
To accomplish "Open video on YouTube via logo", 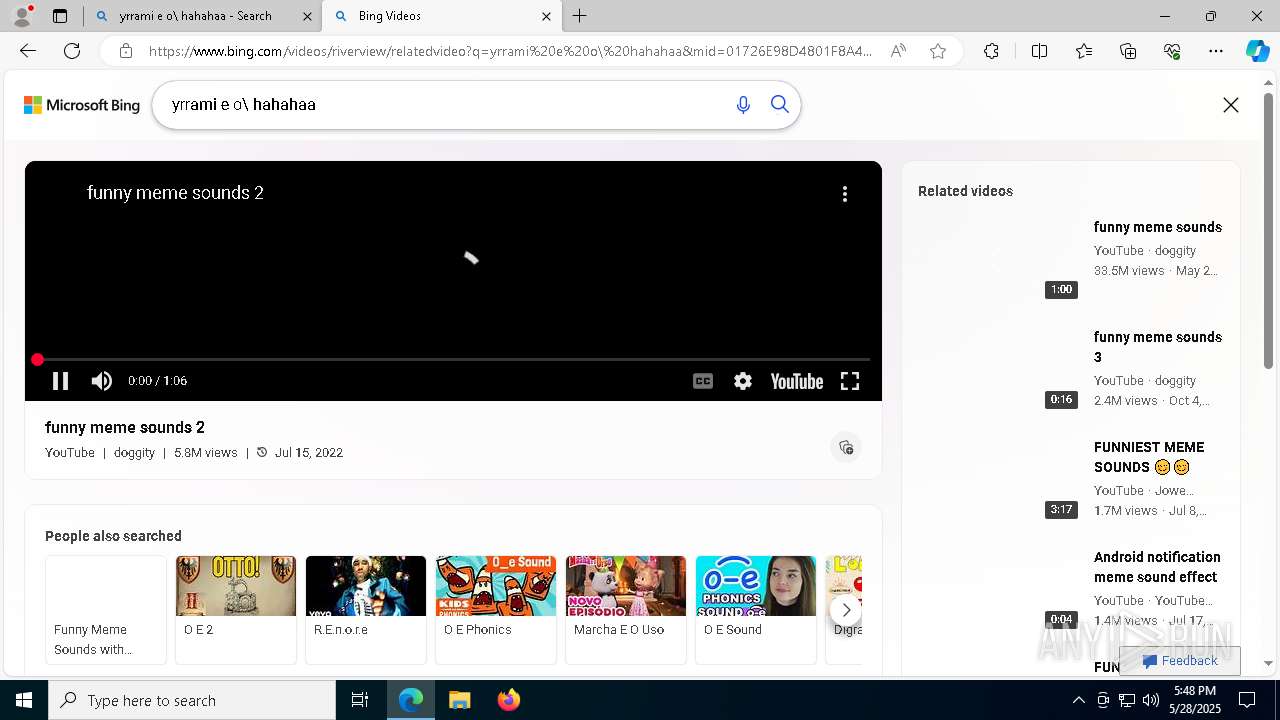I will point(797,381).
